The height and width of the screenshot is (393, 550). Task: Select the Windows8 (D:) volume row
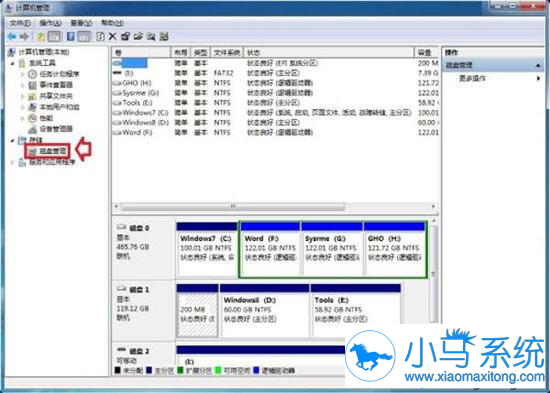275,122
